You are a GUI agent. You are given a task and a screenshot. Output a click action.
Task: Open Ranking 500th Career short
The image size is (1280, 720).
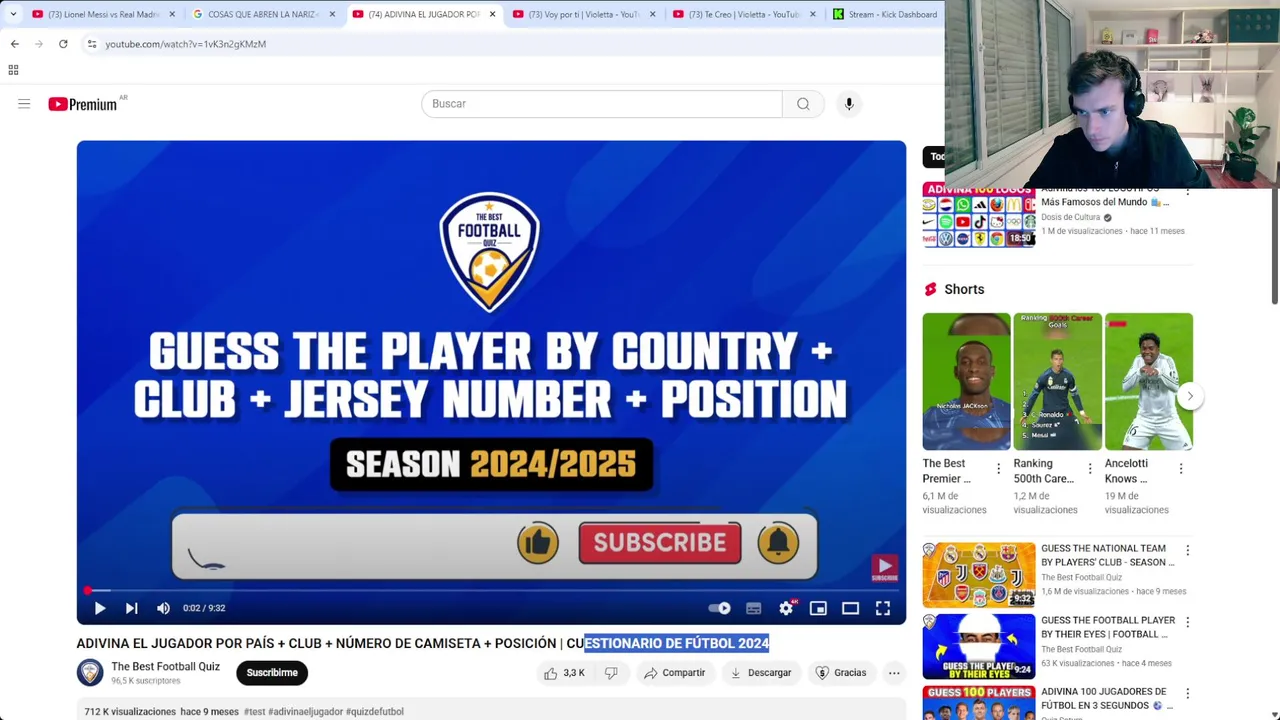click(x=1057, y=381)
